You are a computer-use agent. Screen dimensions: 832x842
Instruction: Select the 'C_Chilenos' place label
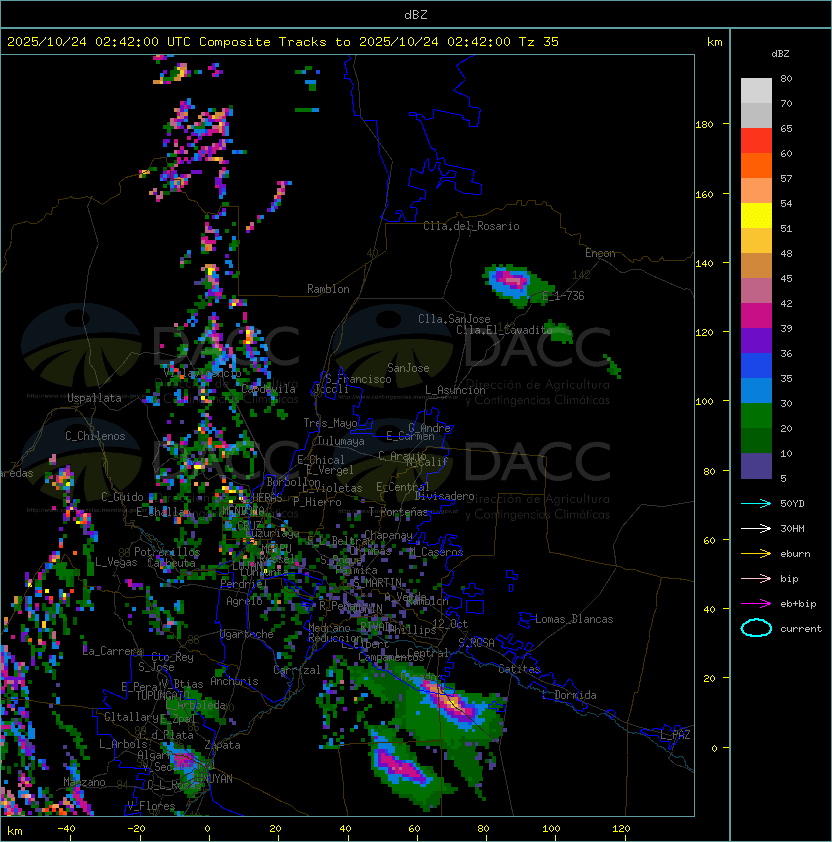(95, 436)
